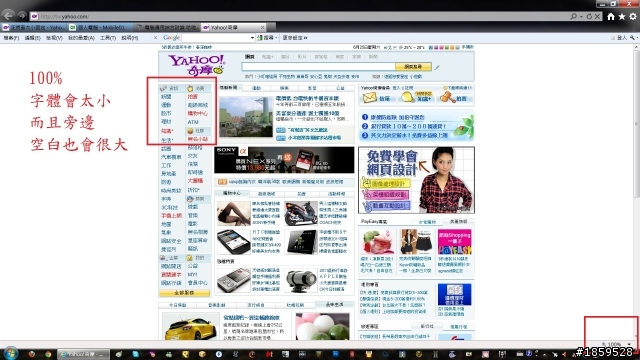Viewport: 640px width, 360px height.
Task: Open the 知識+ lightbulb icon
Action: tap(407, 98)
